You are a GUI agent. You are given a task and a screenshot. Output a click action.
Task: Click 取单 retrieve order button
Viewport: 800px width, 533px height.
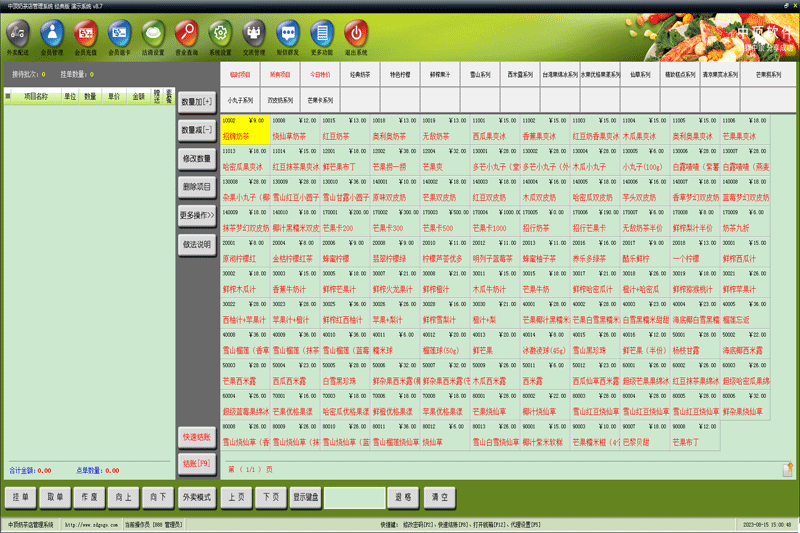coord(55,497)
